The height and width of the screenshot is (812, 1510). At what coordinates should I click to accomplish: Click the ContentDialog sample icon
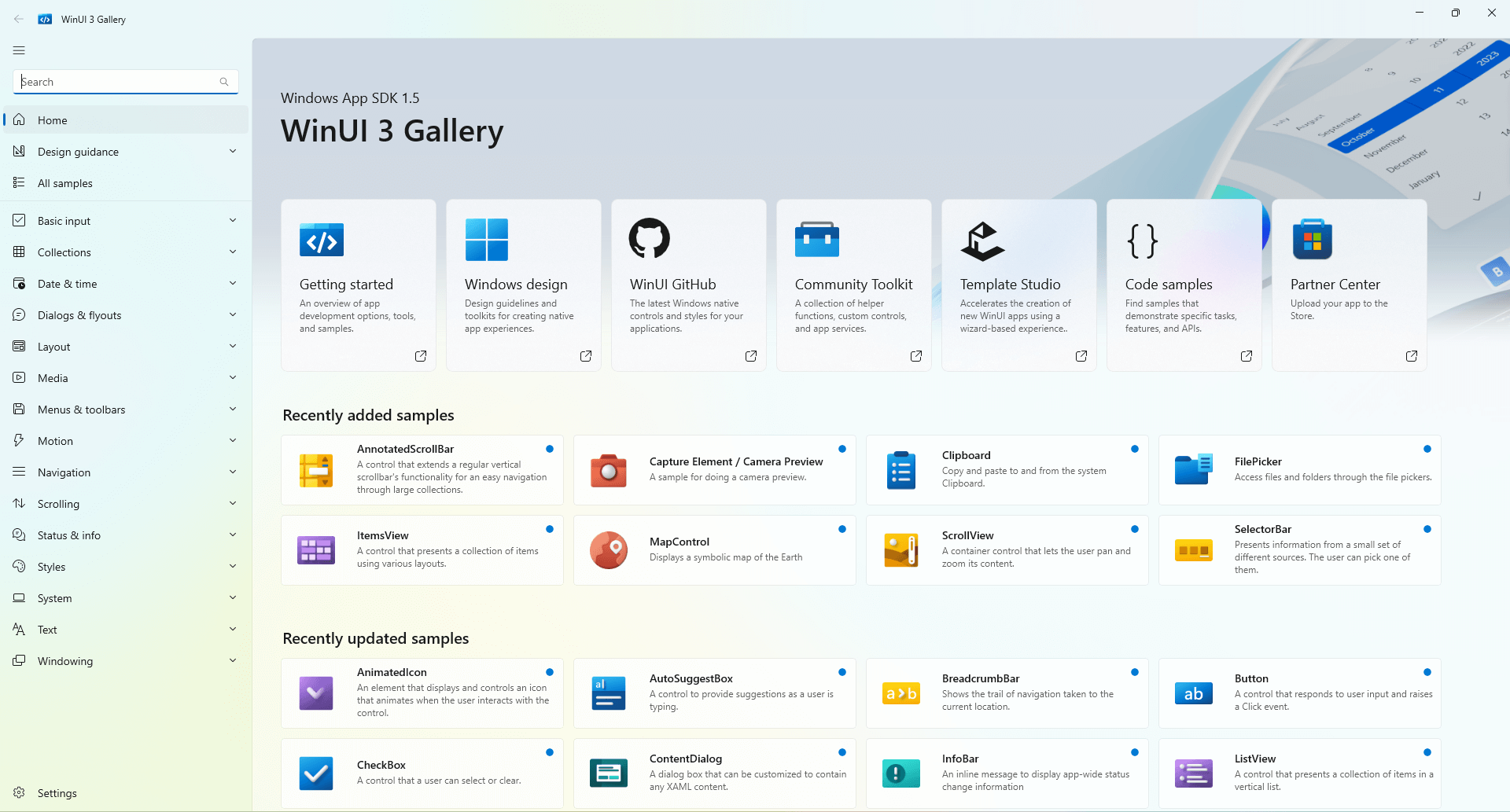coord(609,773)
